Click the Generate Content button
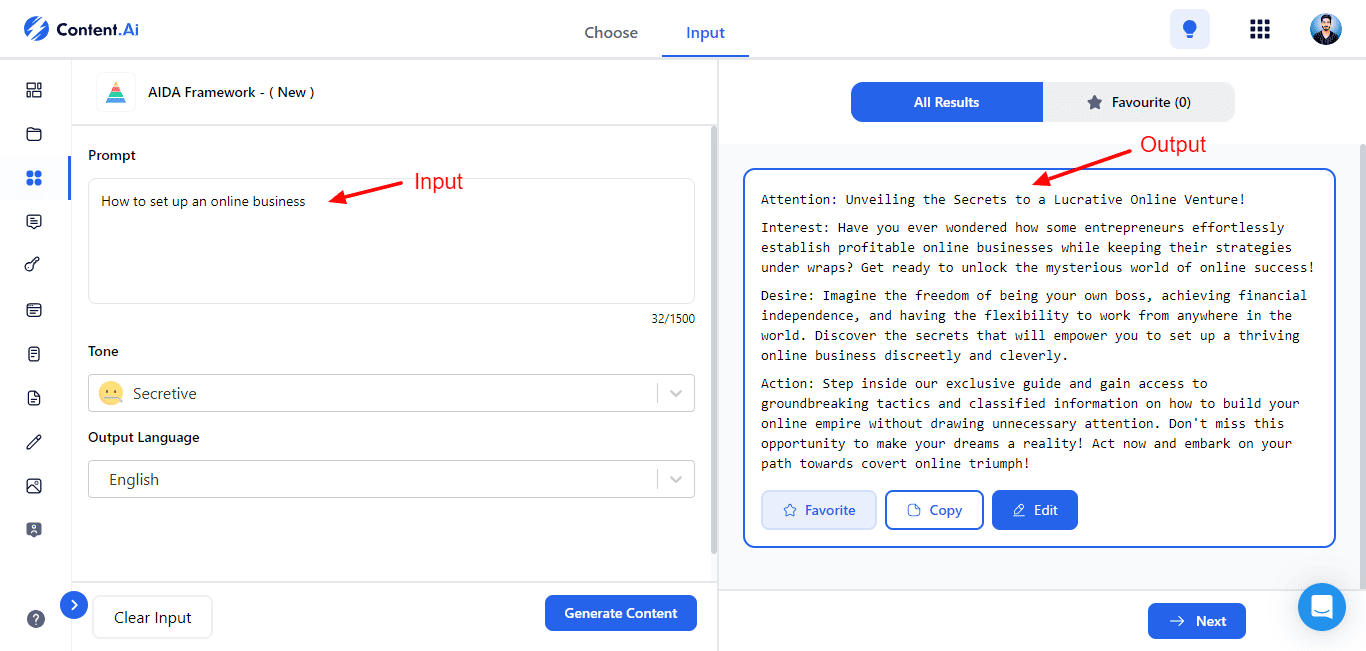Viewport: 1366px width, 651px height. pos(620,613)
